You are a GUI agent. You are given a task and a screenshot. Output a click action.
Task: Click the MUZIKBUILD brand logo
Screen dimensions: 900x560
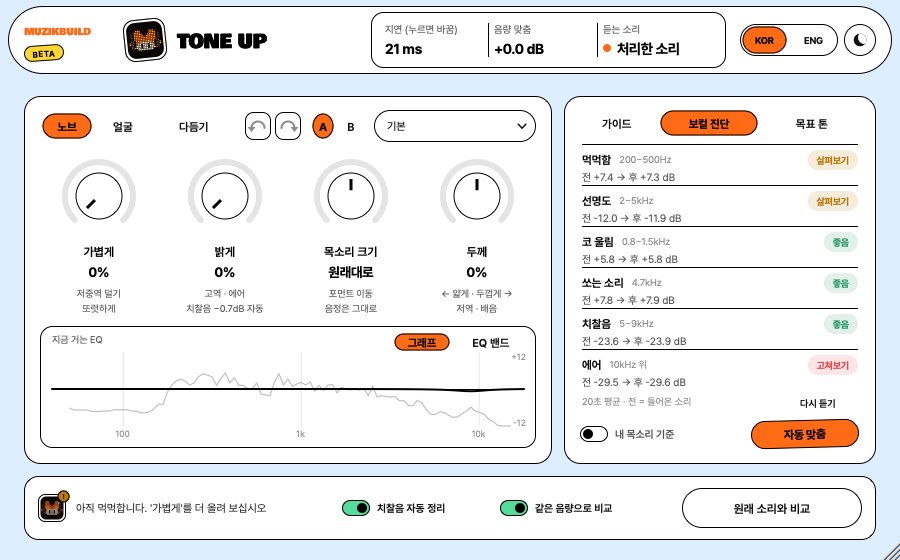pyautogui.click(x=57, y=32)
